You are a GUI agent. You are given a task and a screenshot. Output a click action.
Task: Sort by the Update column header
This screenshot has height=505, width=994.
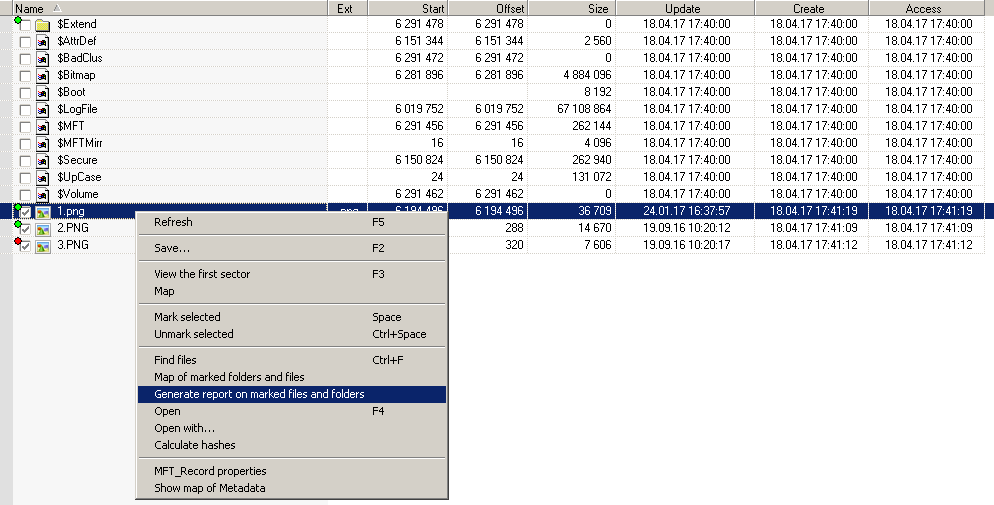[683, 8]
